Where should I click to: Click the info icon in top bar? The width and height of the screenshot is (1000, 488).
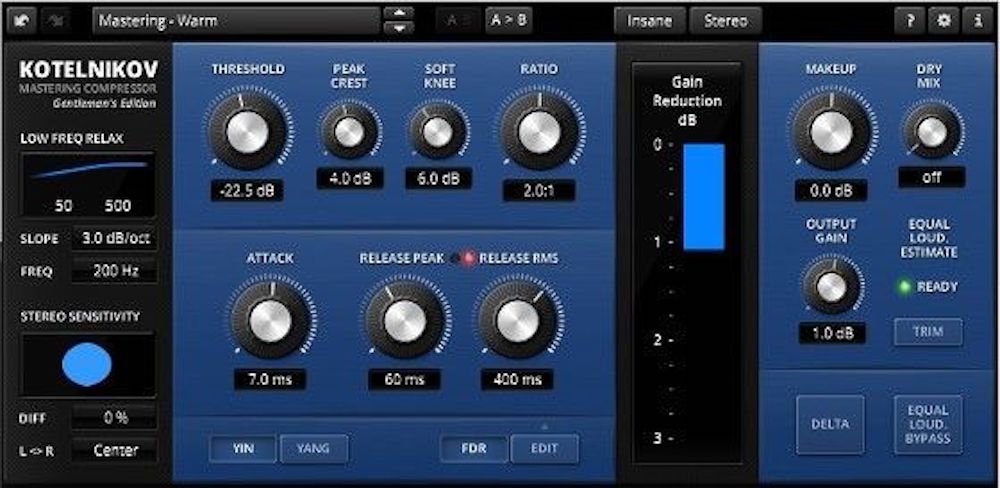point(976,20)
